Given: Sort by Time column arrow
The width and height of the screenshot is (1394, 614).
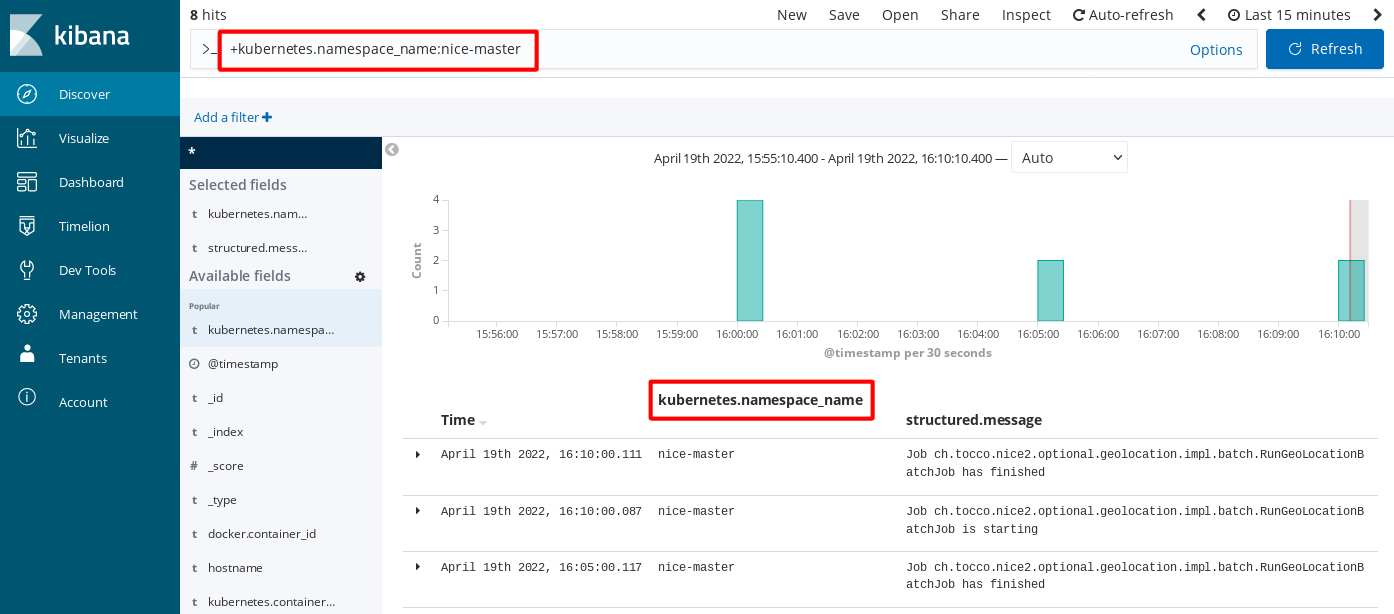Looking at the screenshot, I should pos(483,422).
